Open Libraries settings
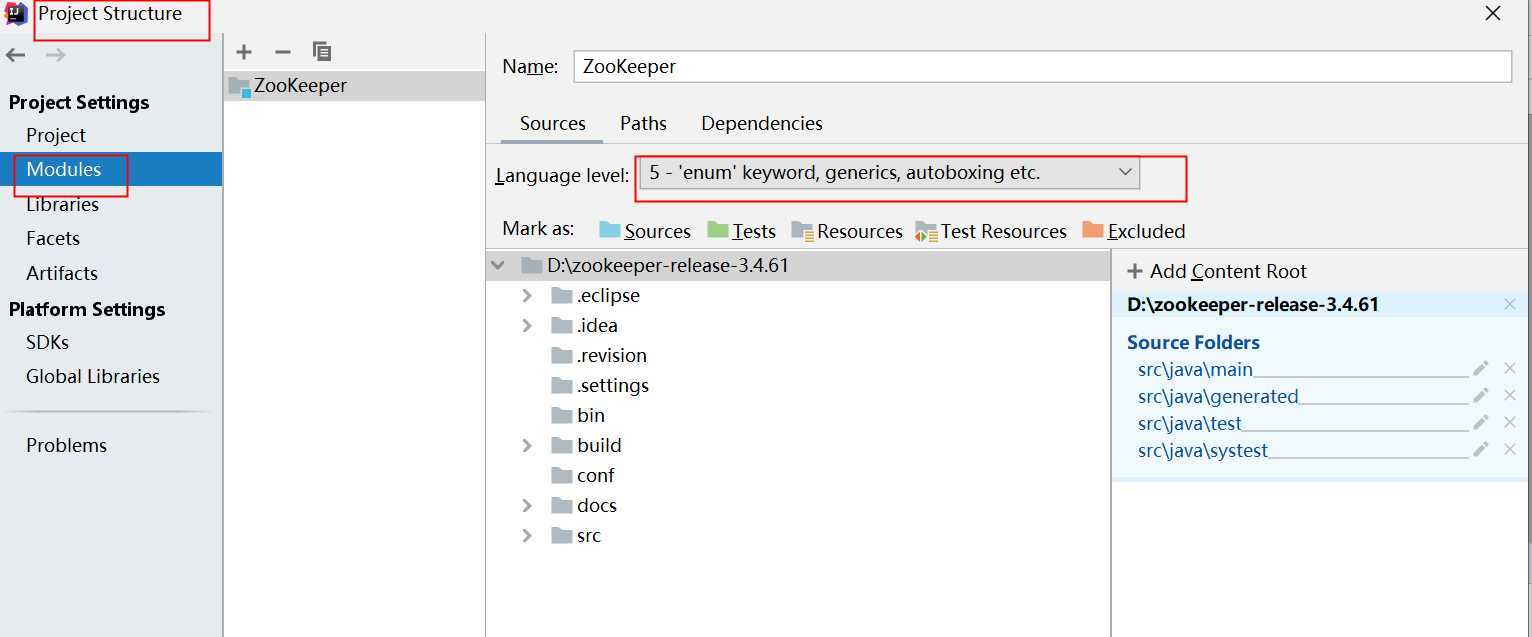 coord(62,204)
